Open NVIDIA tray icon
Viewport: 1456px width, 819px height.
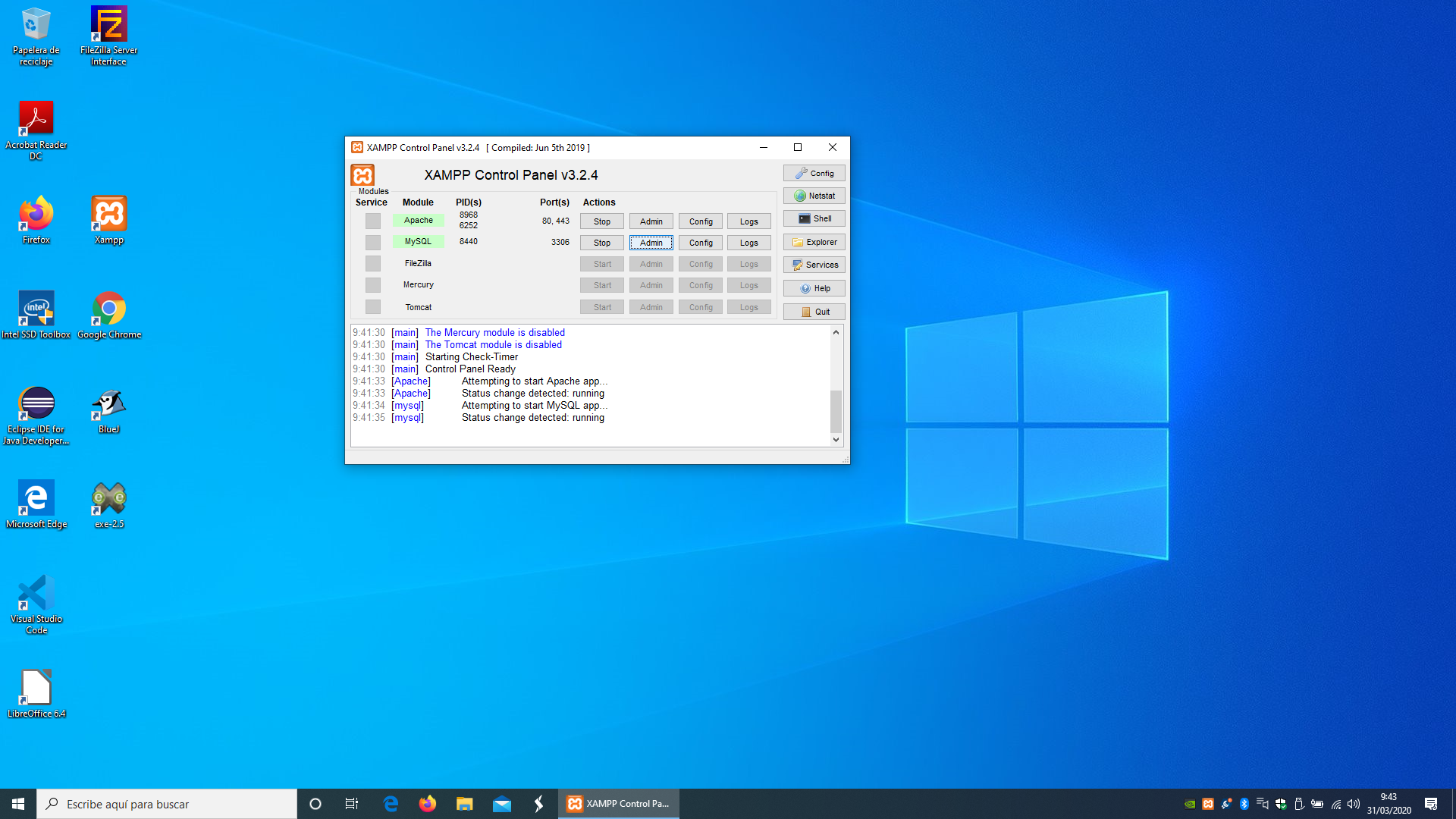1190,804
